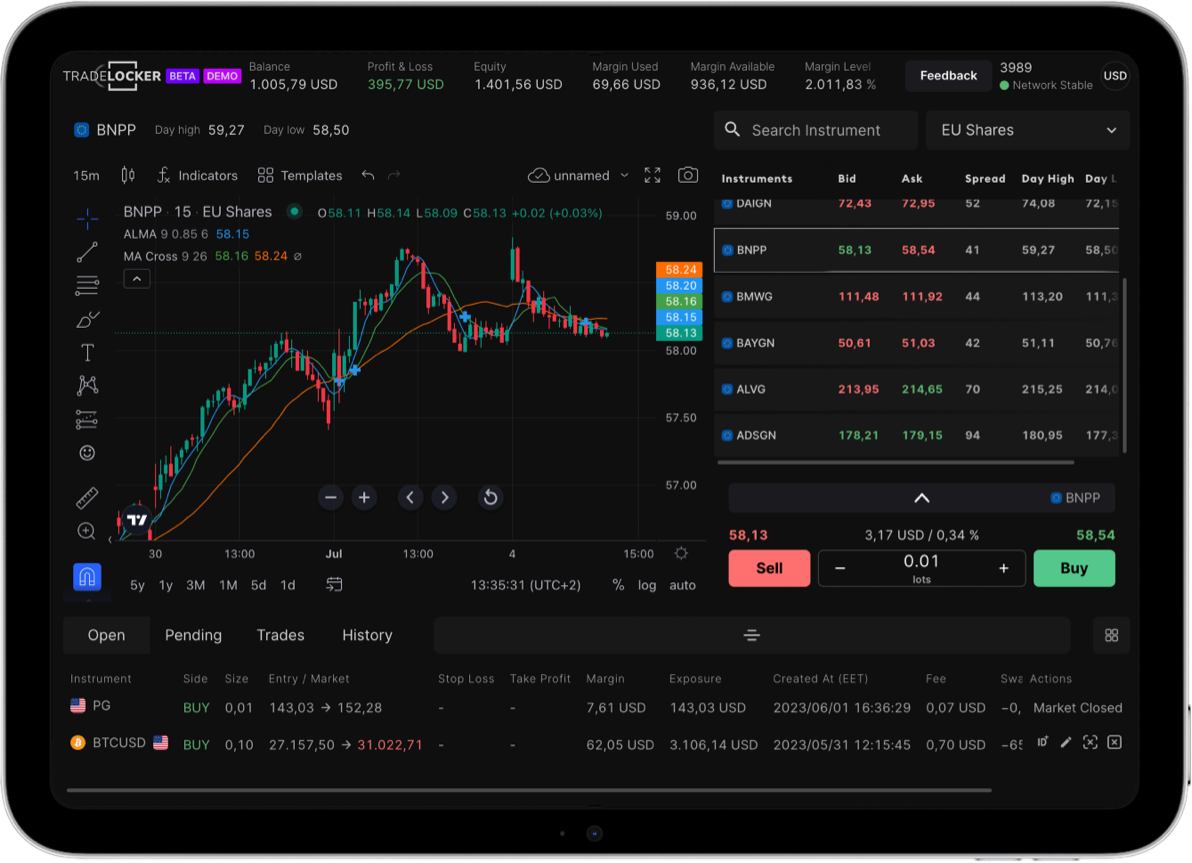
Task: Open TradingView logo link
Action: (137, 520)
